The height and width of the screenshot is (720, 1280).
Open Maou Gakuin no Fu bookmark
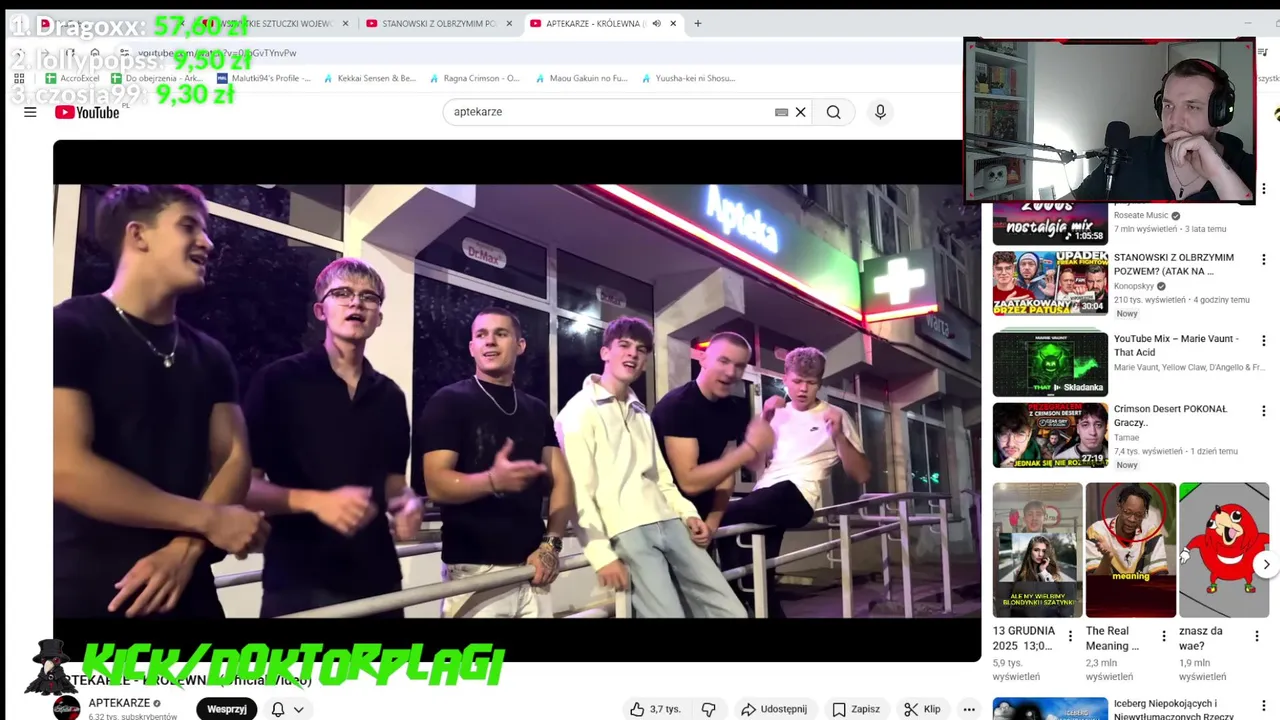(581, 78)
